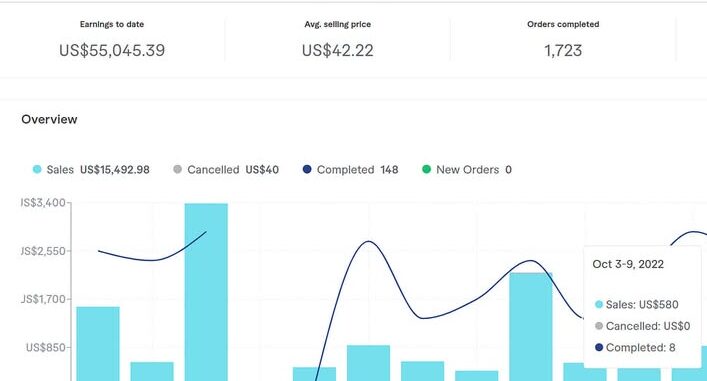The image size is (707, 381).
Task: Click the Sales total US$15,492.98
Action: (x=115, y=170)
